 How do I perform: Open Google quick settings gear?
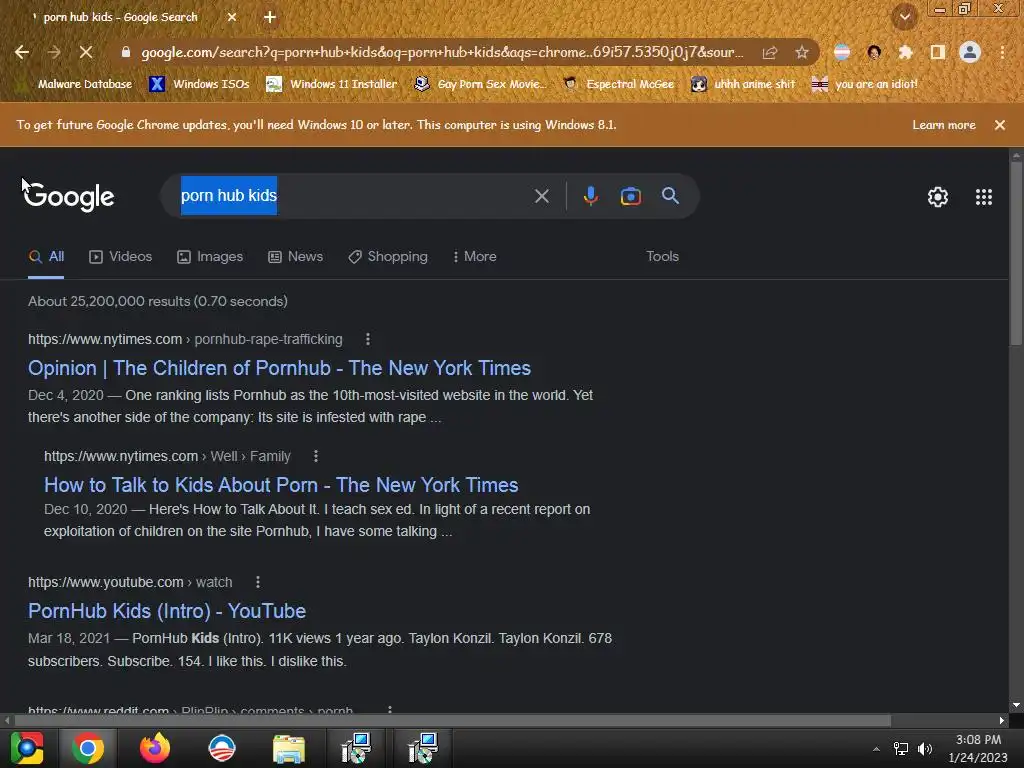tap(938, 197)
